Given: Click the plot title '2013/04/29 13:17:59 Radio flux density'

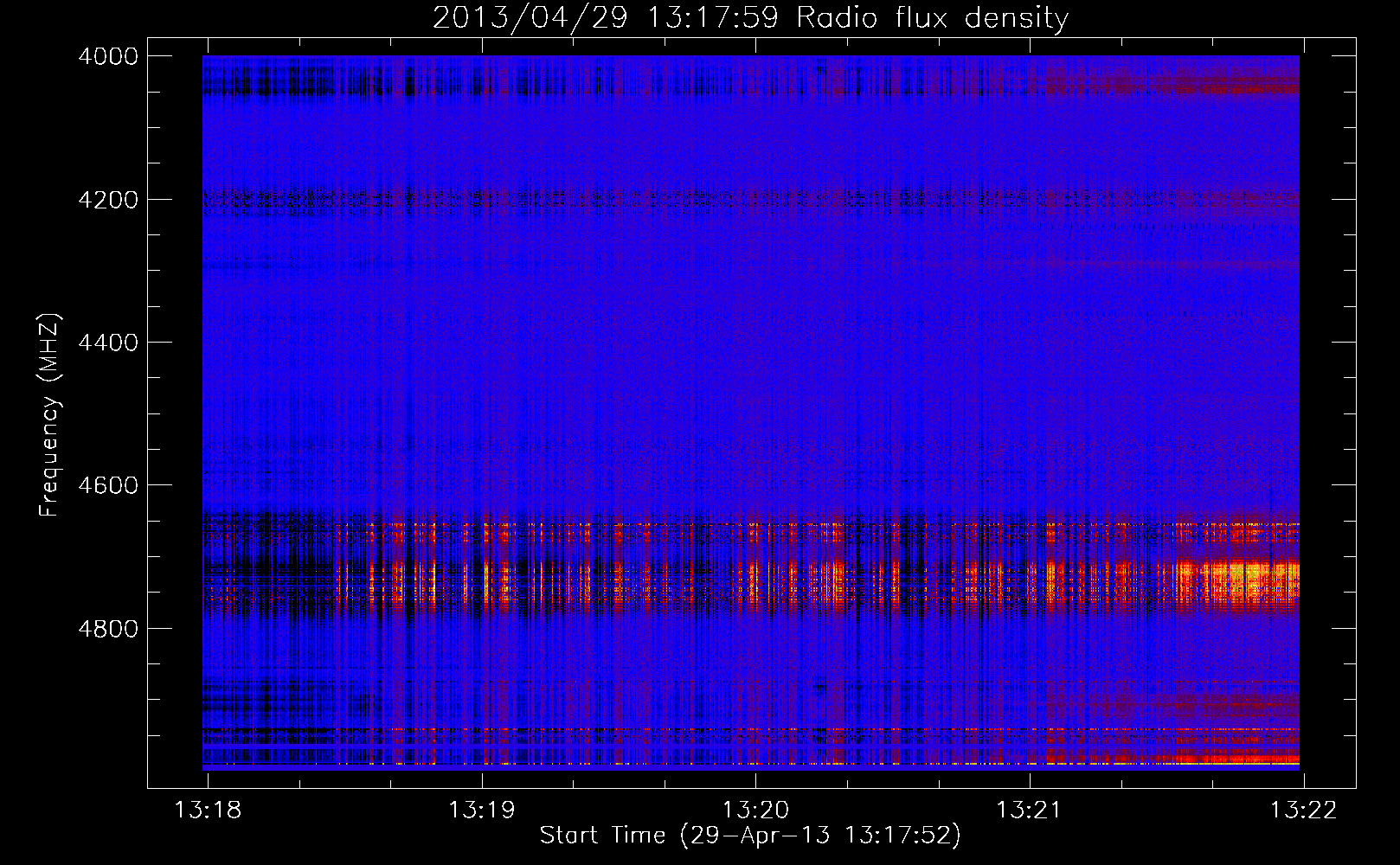Looking at the screenshot, I should [x=750, y=18].
